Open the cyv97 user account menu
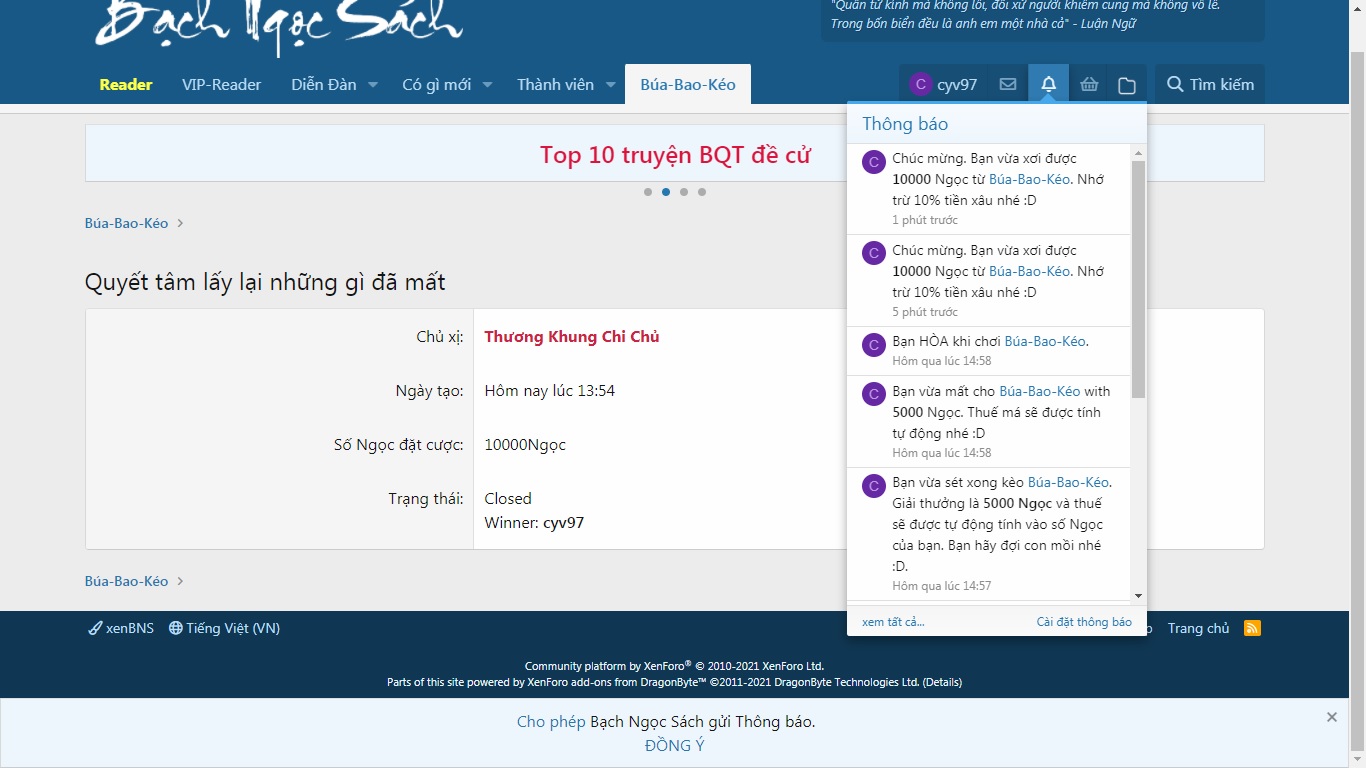 [943, 85]
